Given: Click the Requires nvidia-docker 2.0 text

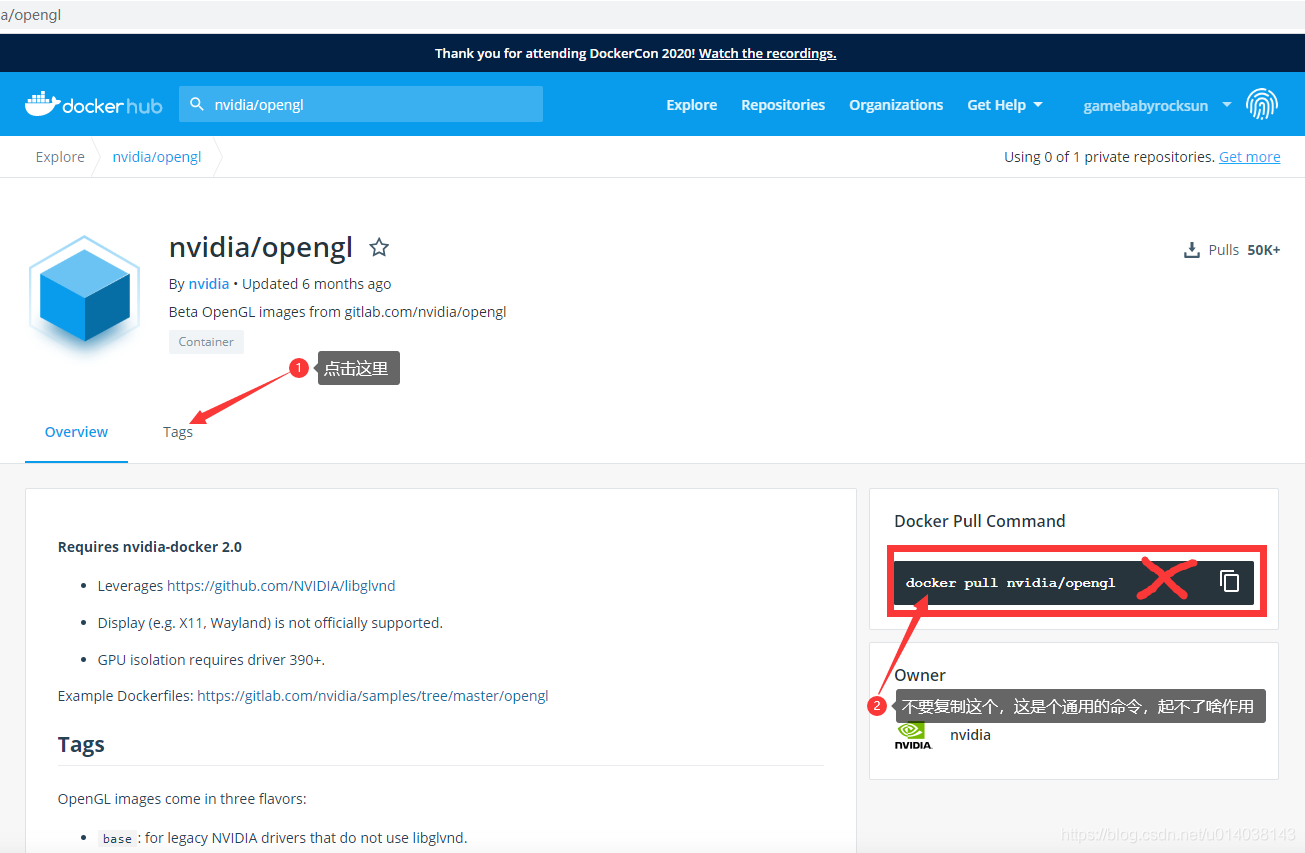Looking at the screenshot, I should [x=150, y=547].
